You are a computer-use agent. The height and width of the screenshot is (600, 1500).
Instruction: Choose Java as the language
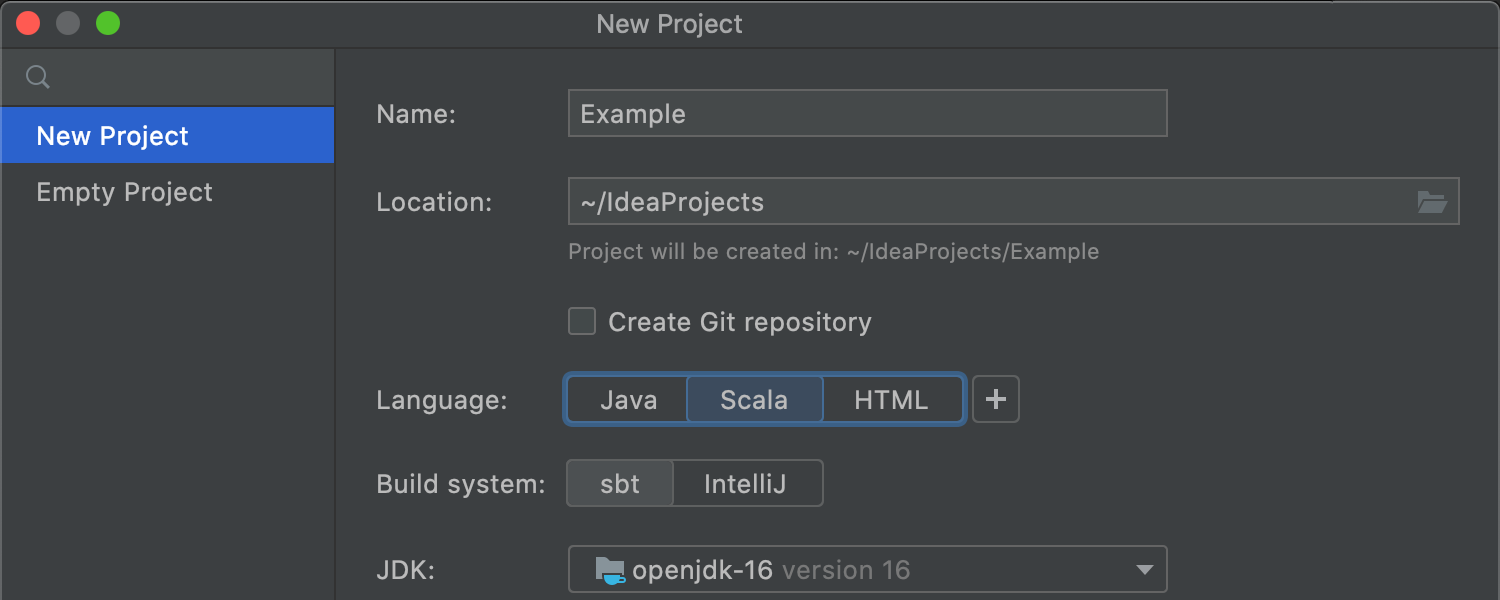coord(628,400)
